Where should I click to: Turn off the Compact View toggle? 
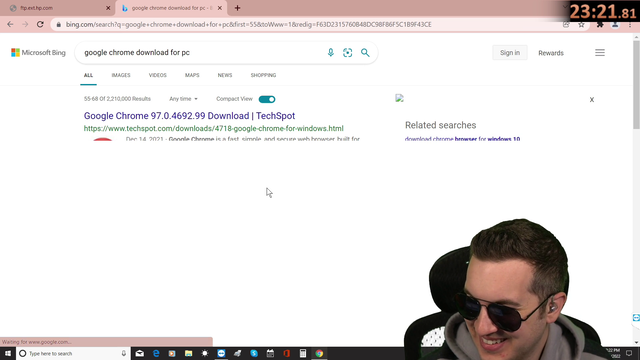click(267, 99)
